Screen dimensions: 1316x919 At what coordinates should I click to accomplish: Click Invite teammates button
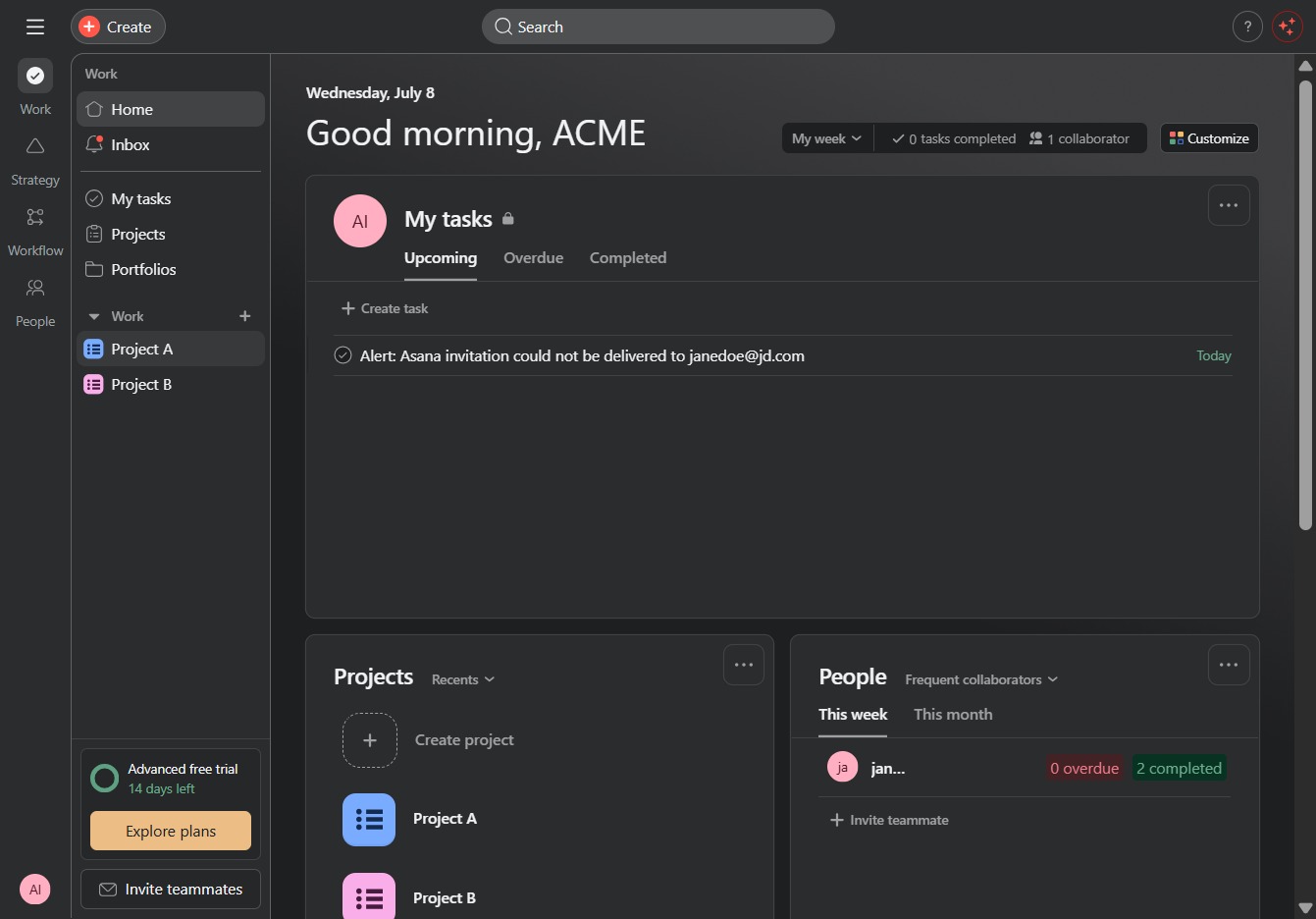(171, 890)
